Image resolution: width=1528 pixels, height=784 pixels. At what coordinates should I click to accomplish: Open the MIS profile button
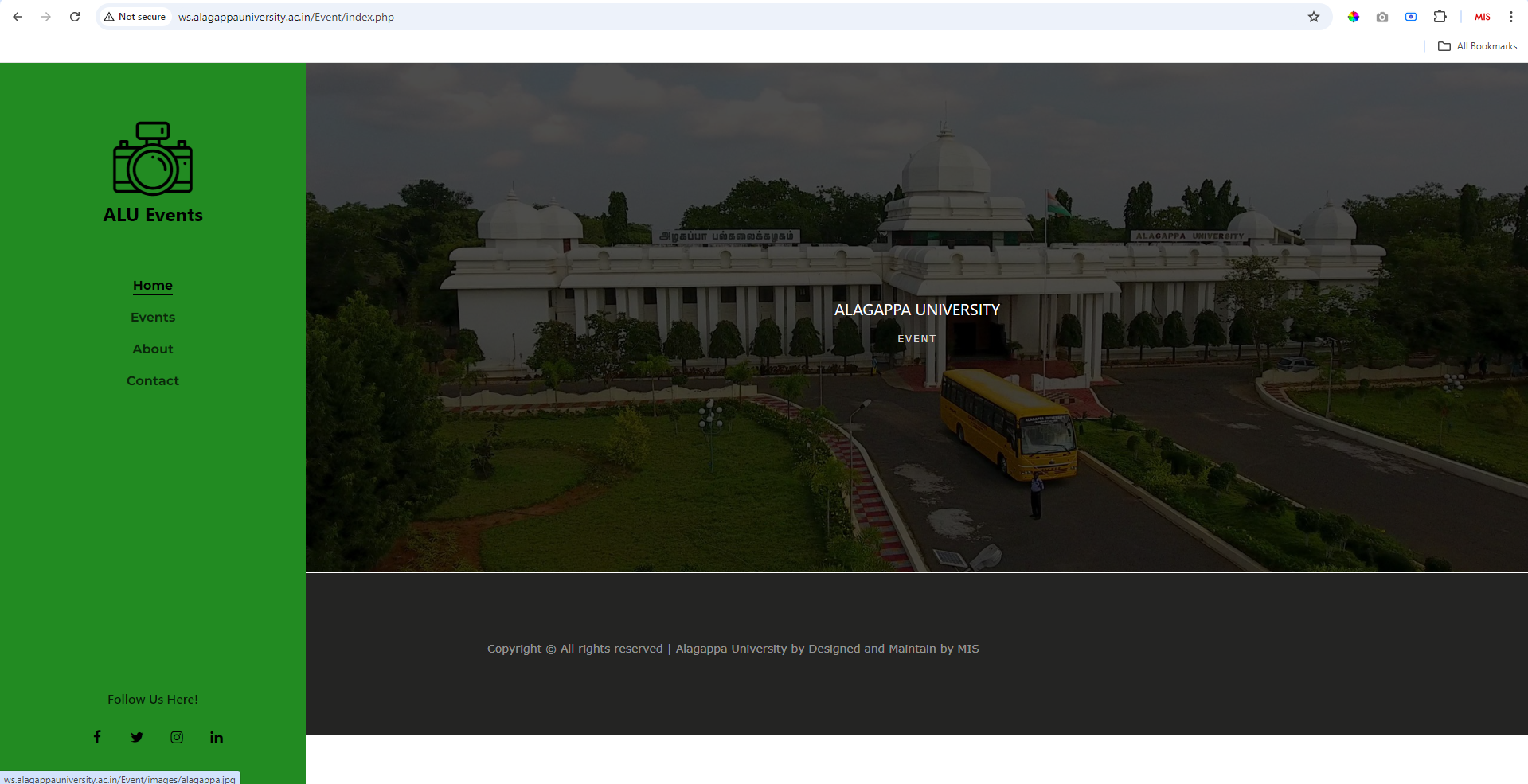1483,17
